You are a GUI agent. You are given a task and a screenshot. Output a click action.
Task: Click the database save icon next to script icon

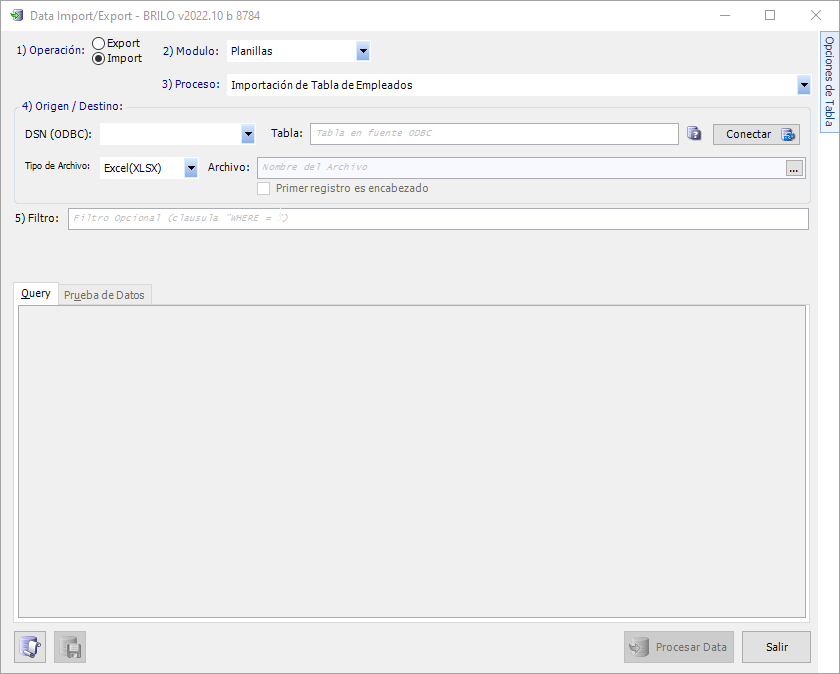point(69,647)
